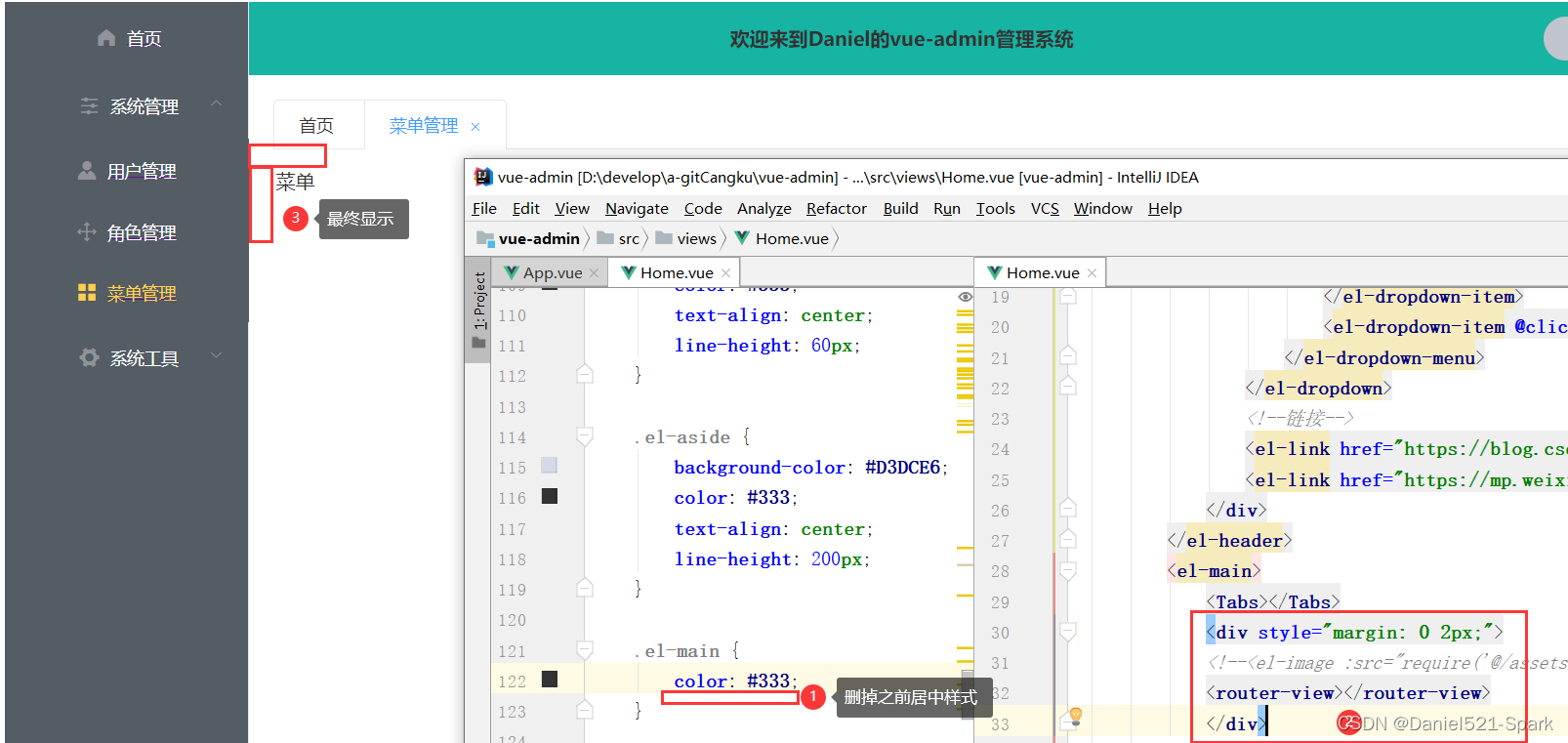Click the 用户管理 user icon
Viewport: 1568px width, 743px height.
(x=87, y=171)
